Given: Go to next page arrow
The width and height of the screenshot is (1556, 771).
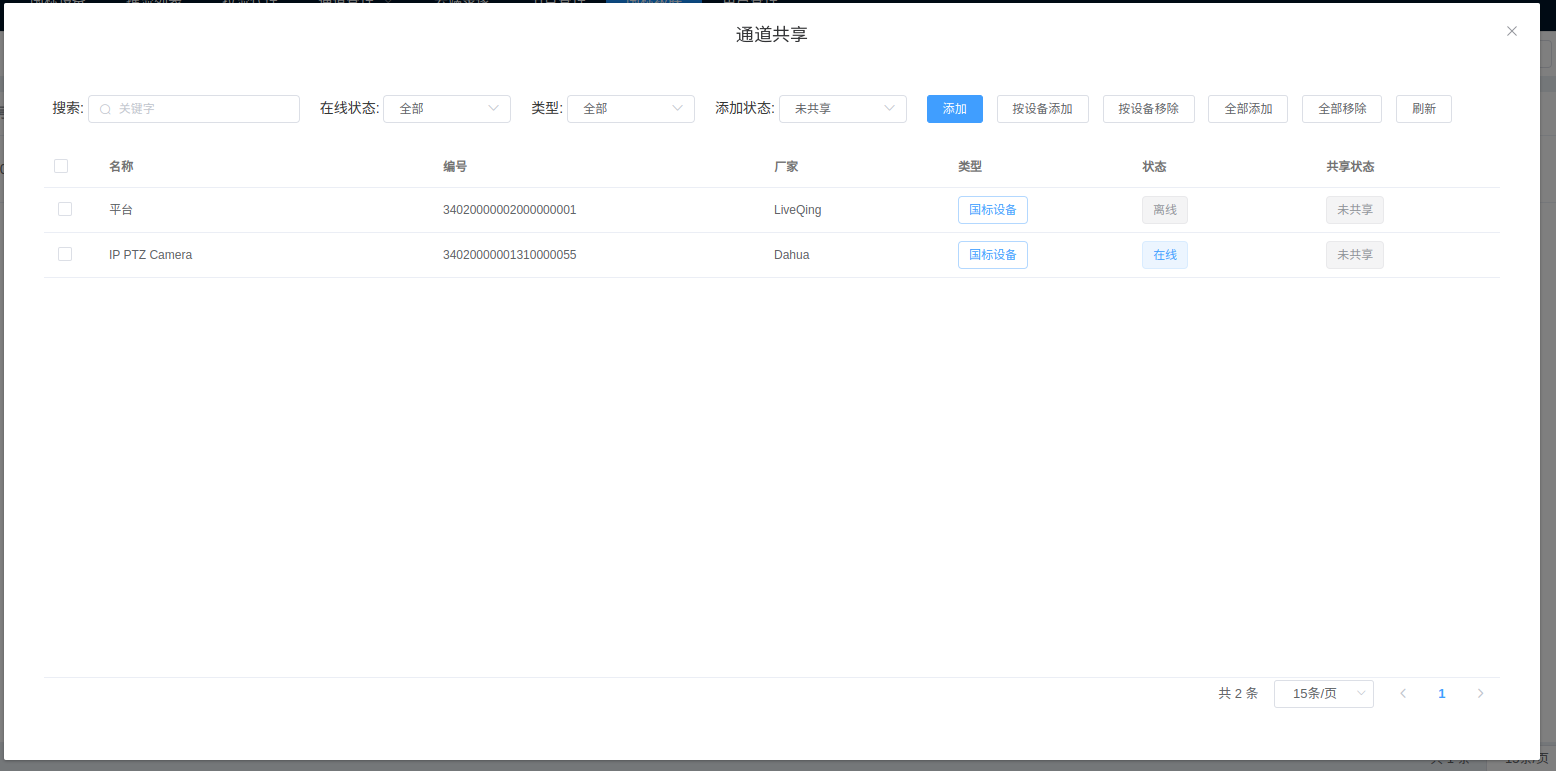Looking at the screenshot, I should click(1480, 693).
